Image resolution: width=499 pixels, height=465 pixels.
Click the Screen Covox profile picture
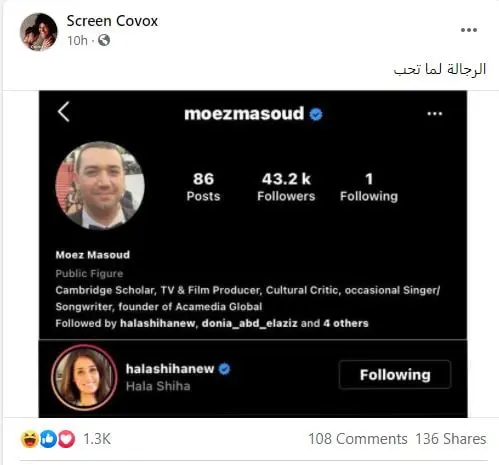click(39, 32)
